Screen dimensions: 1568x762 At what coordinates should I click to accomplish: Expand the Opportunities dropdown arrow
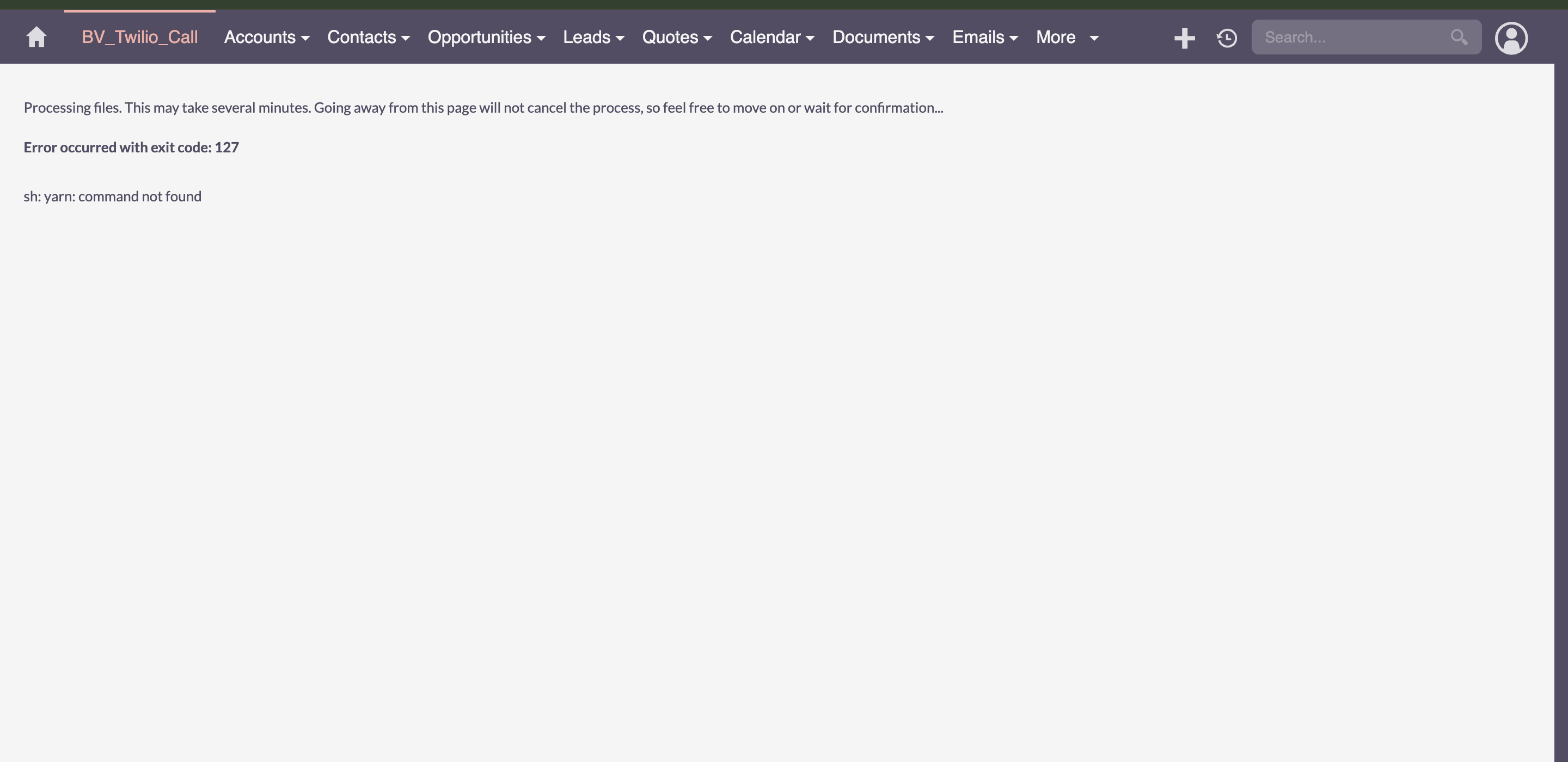pos(542,38)
